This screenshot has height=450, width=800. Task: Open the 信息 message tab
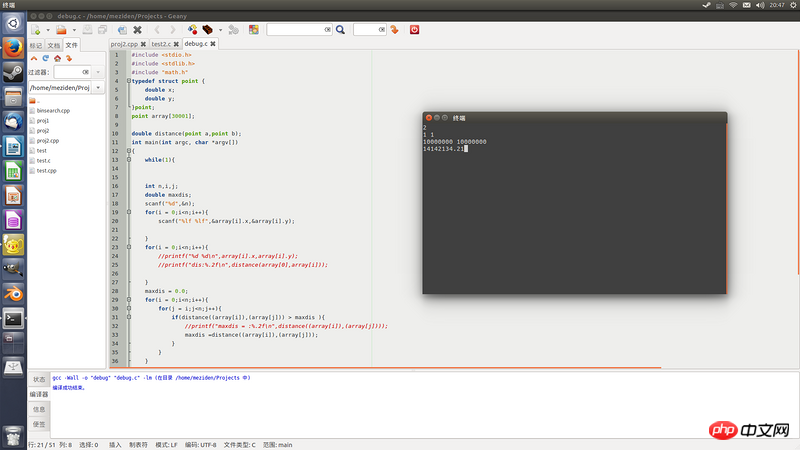(39, 409)
